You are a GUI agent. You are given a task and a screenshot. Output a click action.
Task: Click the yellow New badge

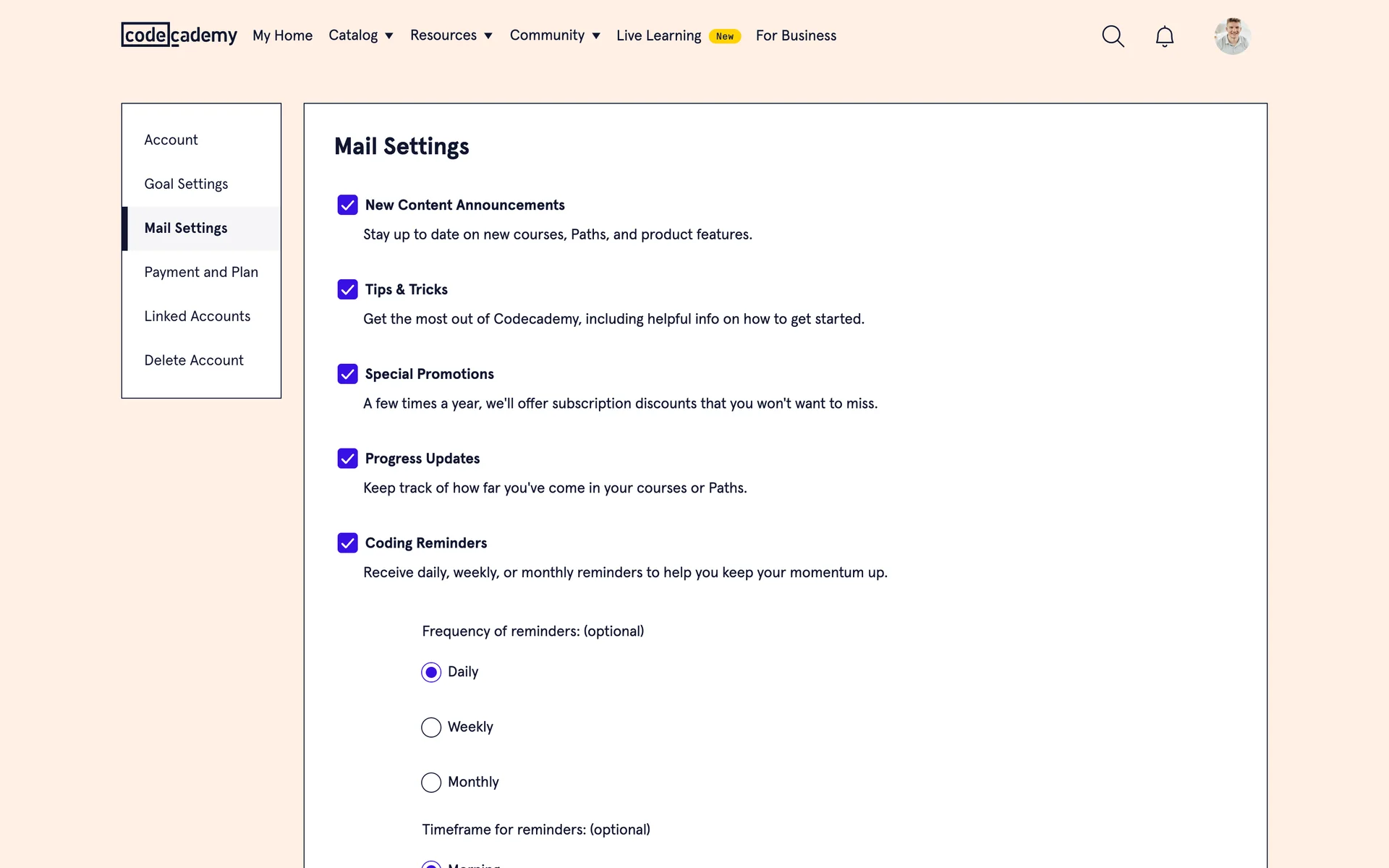click(x=724, y=36)
